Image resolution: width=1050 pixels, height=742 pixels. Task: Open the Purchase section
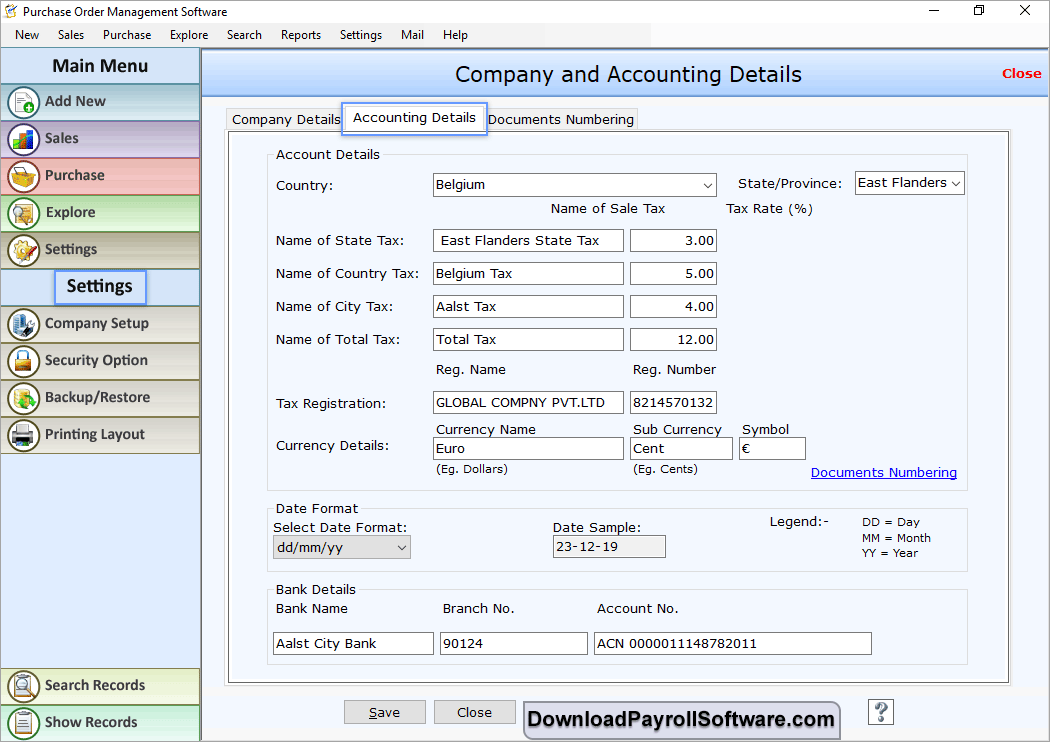click(100, 176)
